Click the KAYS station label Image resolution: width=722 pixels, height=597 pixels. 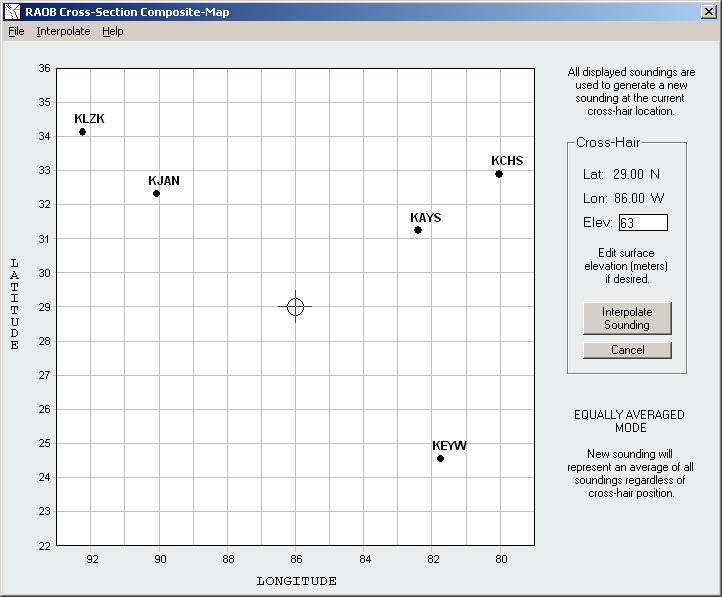tap(425, 217)
